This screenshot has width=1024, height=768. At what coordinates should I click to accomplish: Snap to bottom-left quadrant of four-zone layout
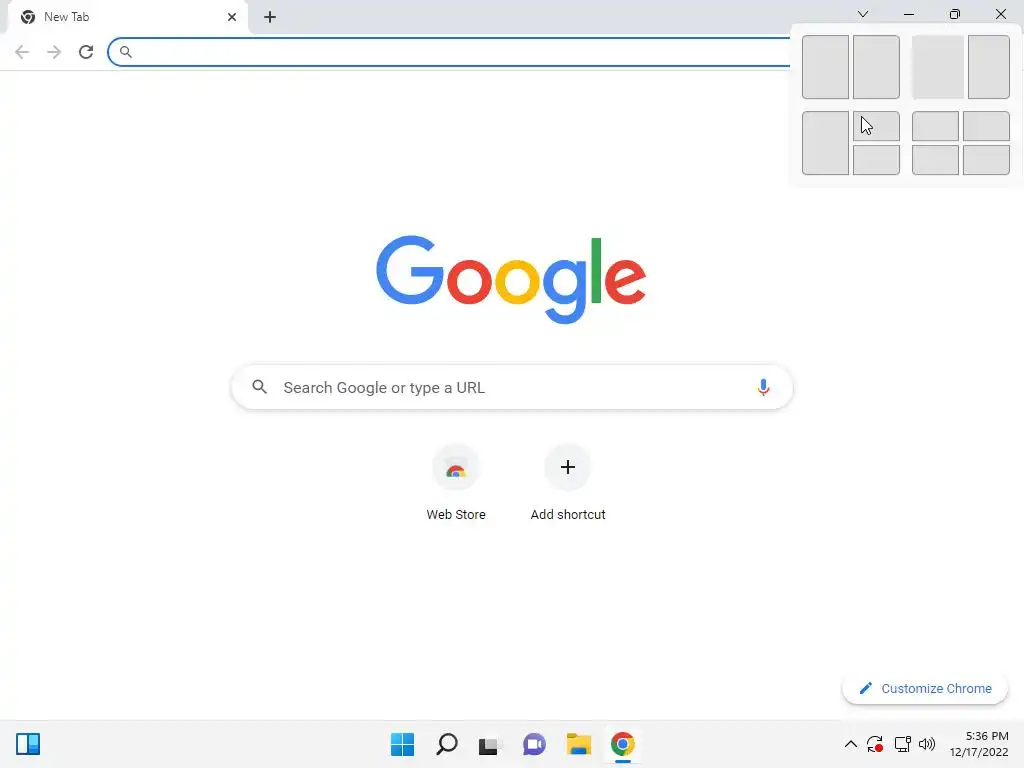935,160
